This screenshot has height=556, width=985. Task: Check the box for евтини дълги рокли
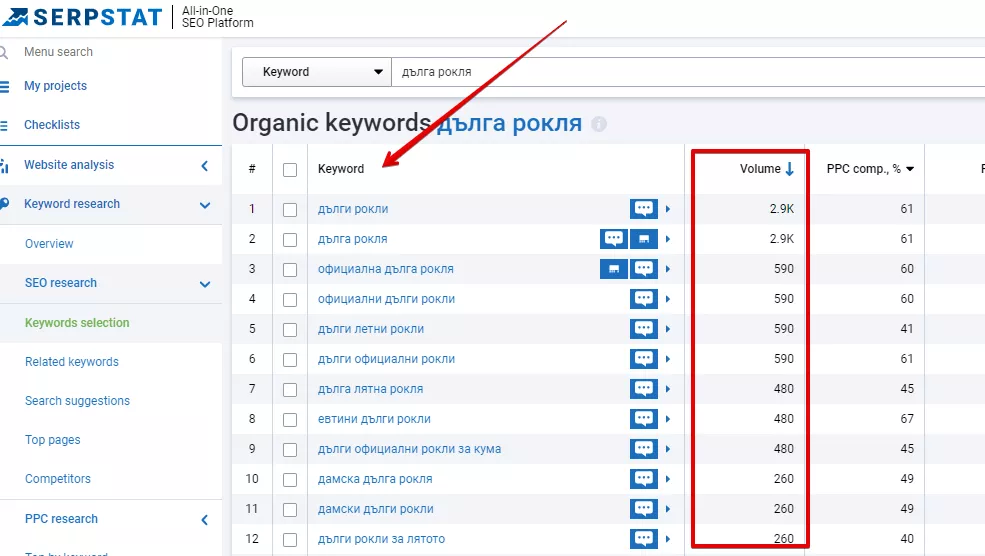click(x=290, y=420)
